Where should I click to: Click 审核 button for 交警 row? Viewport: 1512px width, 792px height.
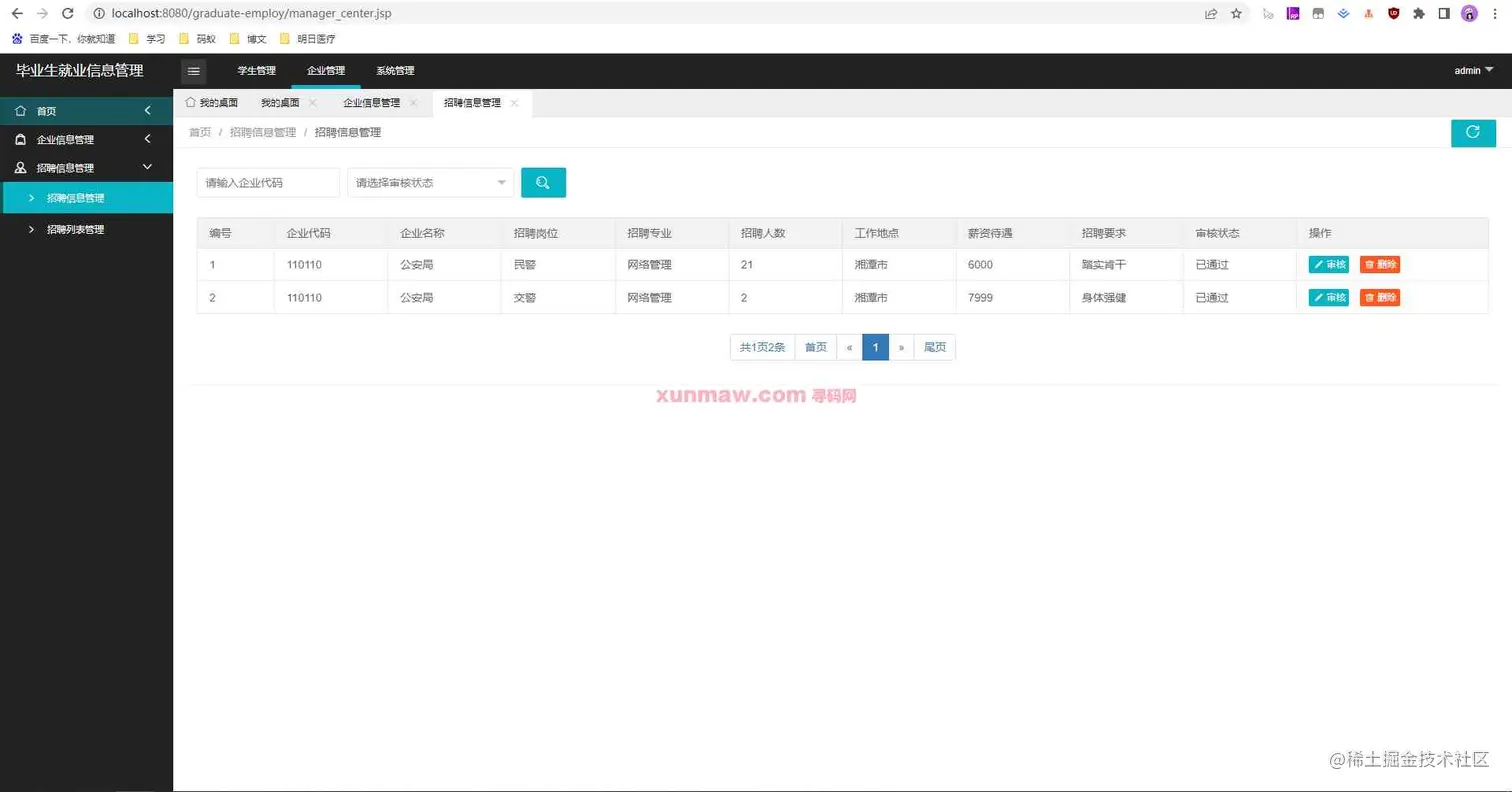point(1329,298)
